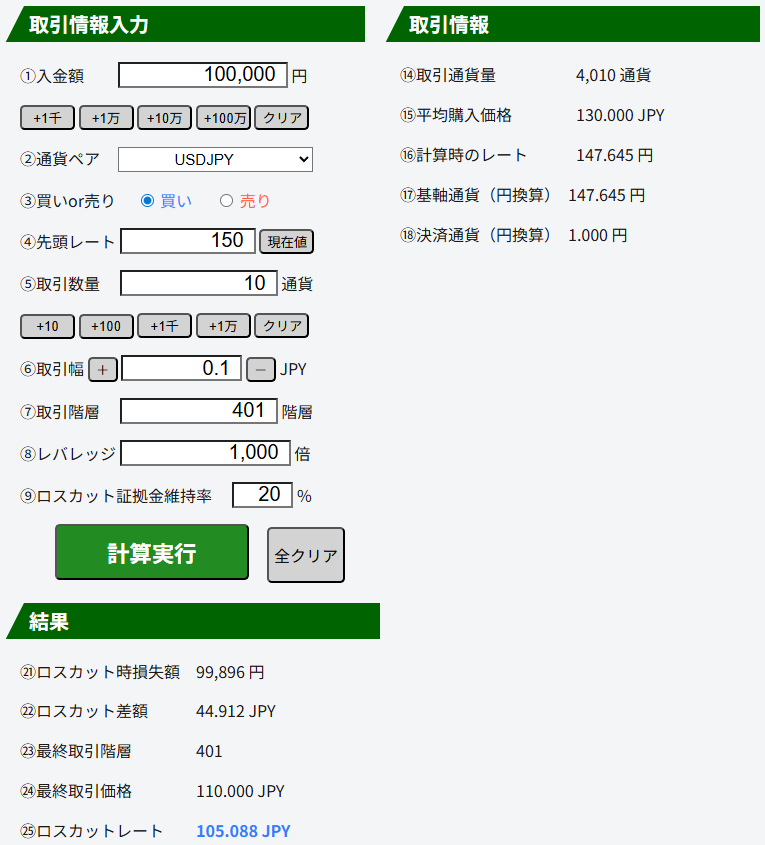Click the minus stepper for 取引幅
Viewport: 765px width, 845px height.
[x=260, y=369]
